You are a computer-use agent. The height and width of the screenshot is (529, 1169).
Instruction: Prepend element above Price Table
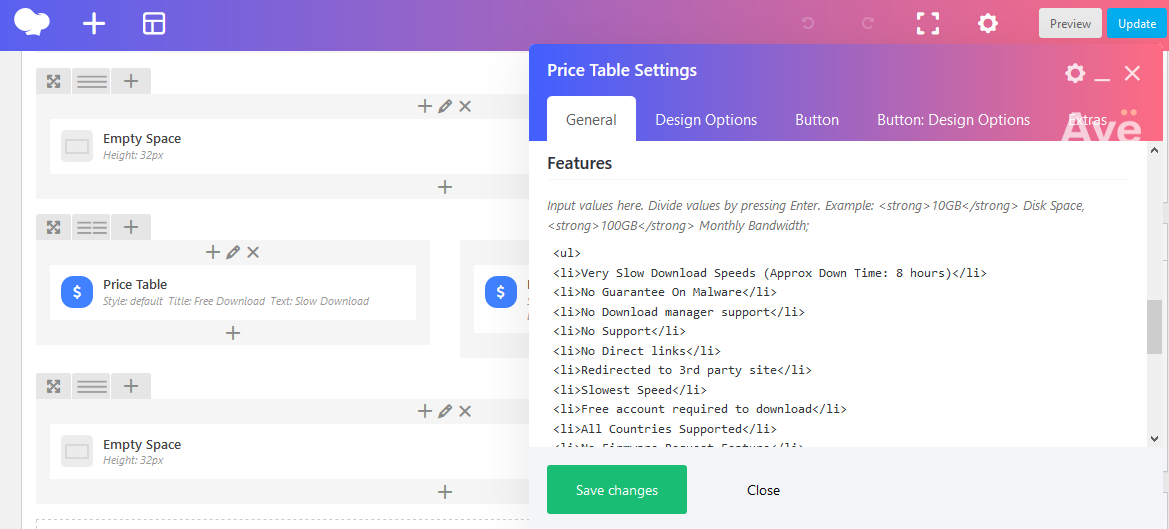212,253
